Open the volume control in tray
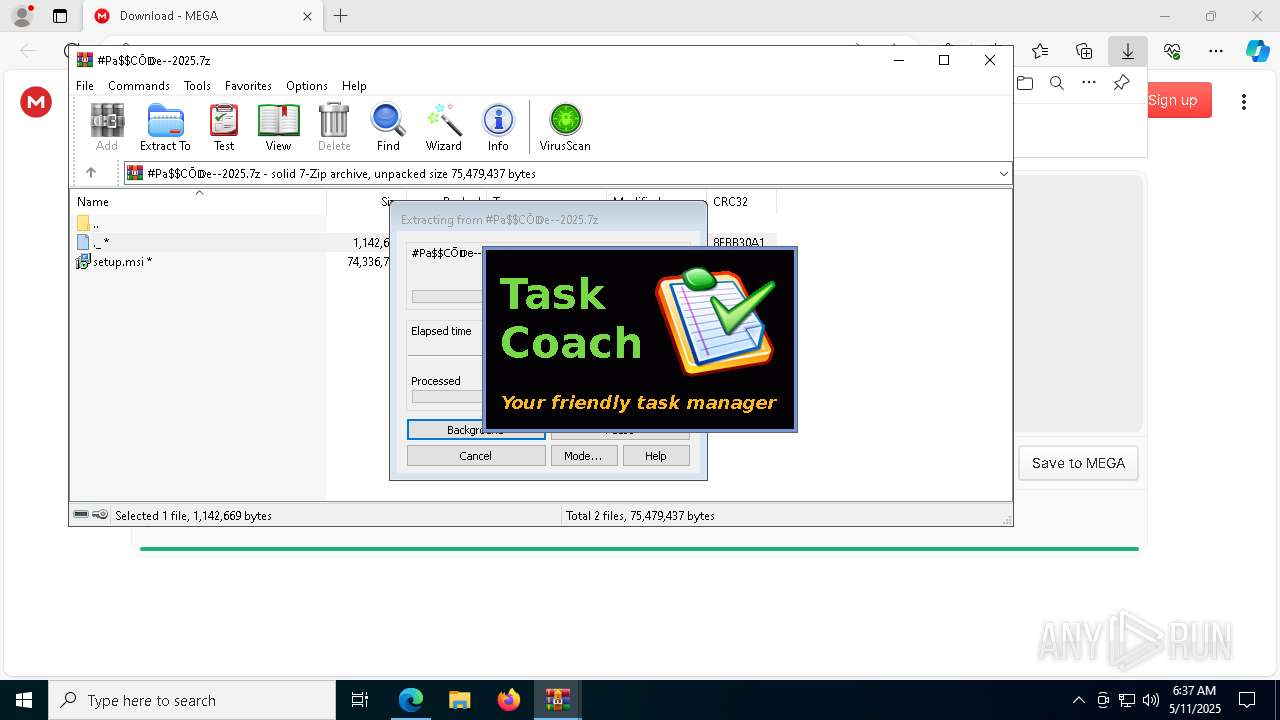Screen dimensions: 1280x720 pos(1151,700)
